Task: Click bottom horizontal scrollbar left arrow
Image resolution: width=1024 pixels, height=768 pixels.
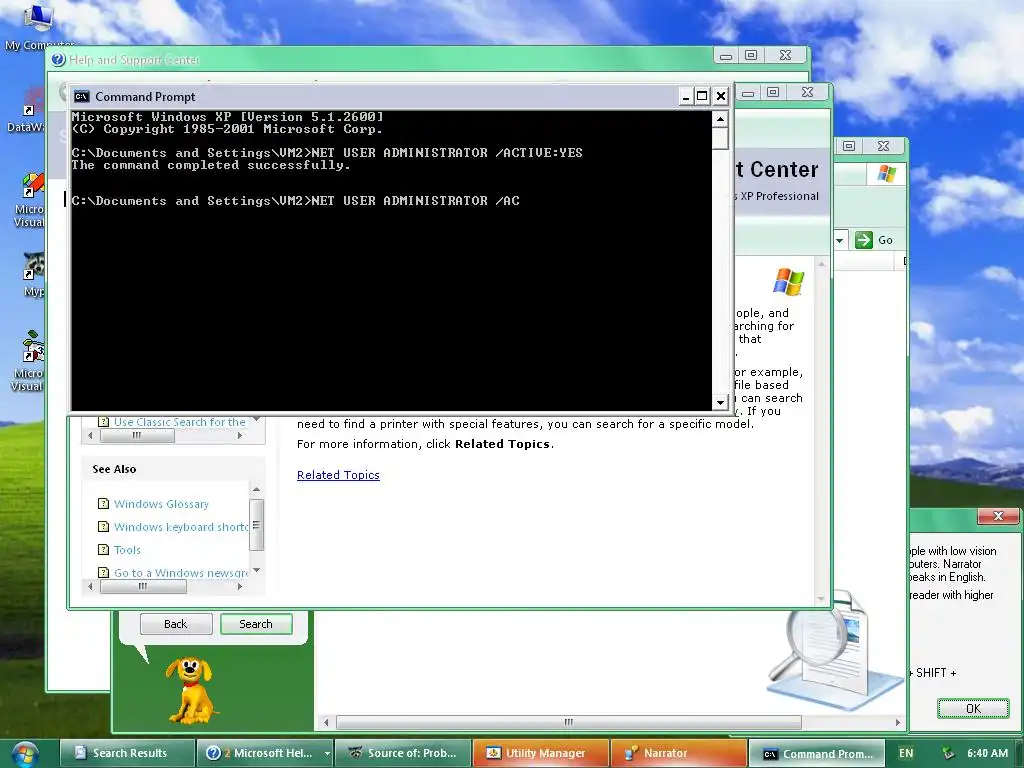Action: 326,722
